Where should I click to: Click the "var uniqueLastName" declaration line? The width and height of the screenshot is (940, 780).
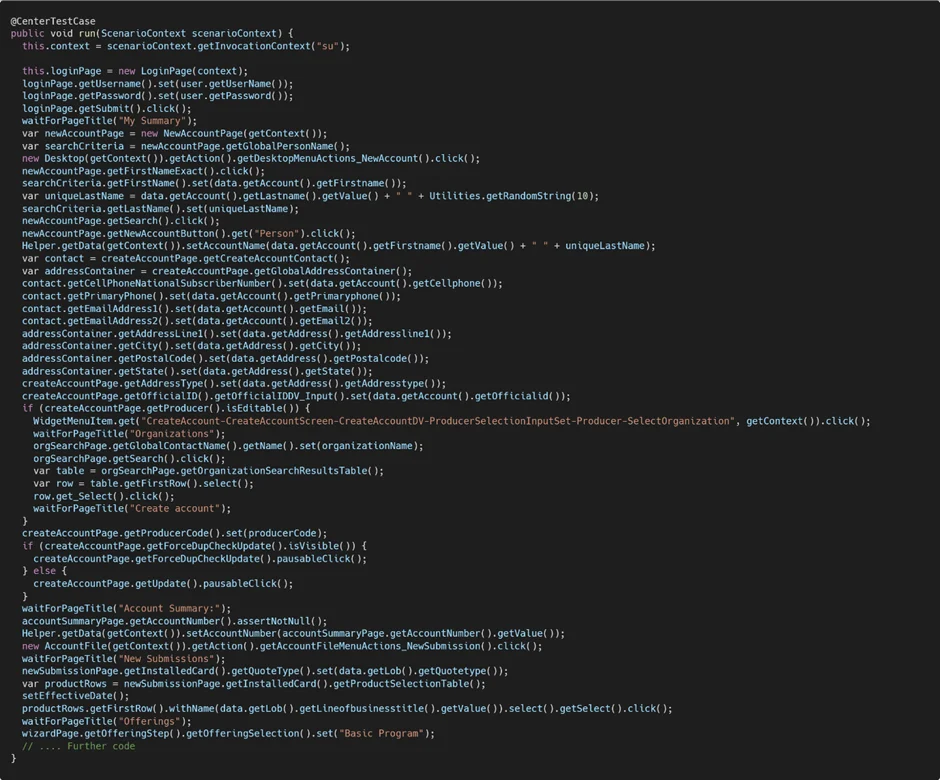[311, 196]
